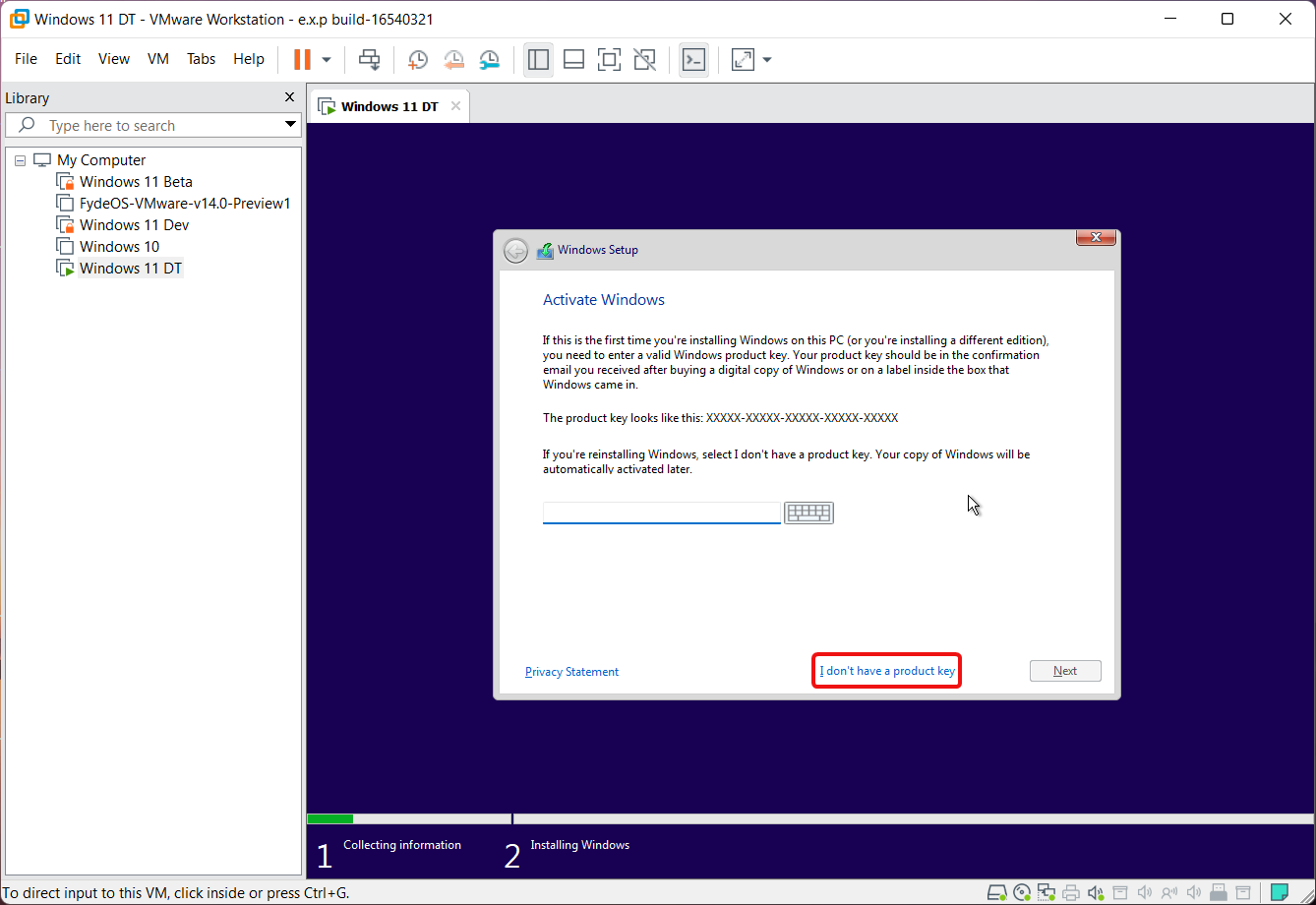The height and width of the screenshot is (905, 1316).
Task: Open the Edit menu
Action: click(68, 59)
